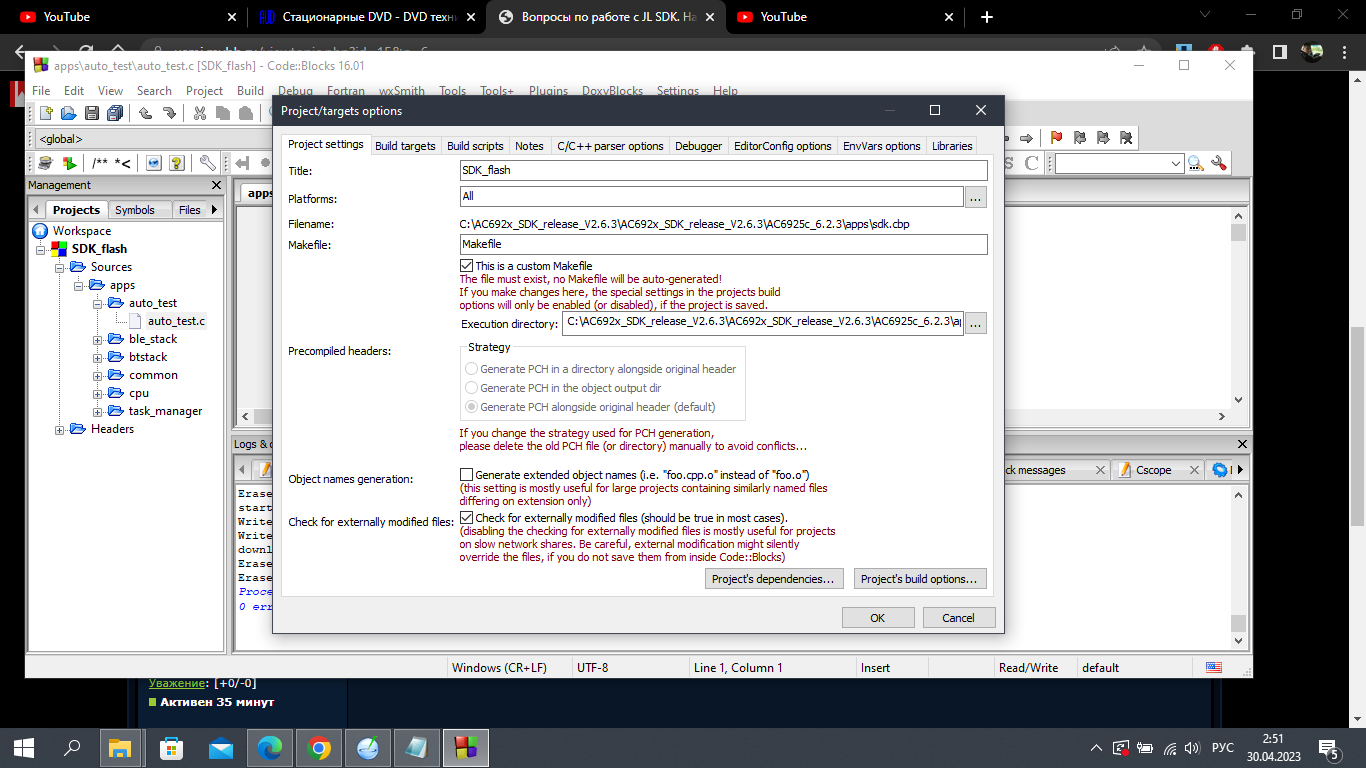Select auto_test.c in the project tree
Screen dimensions: 1366x768
coord(176,321)
